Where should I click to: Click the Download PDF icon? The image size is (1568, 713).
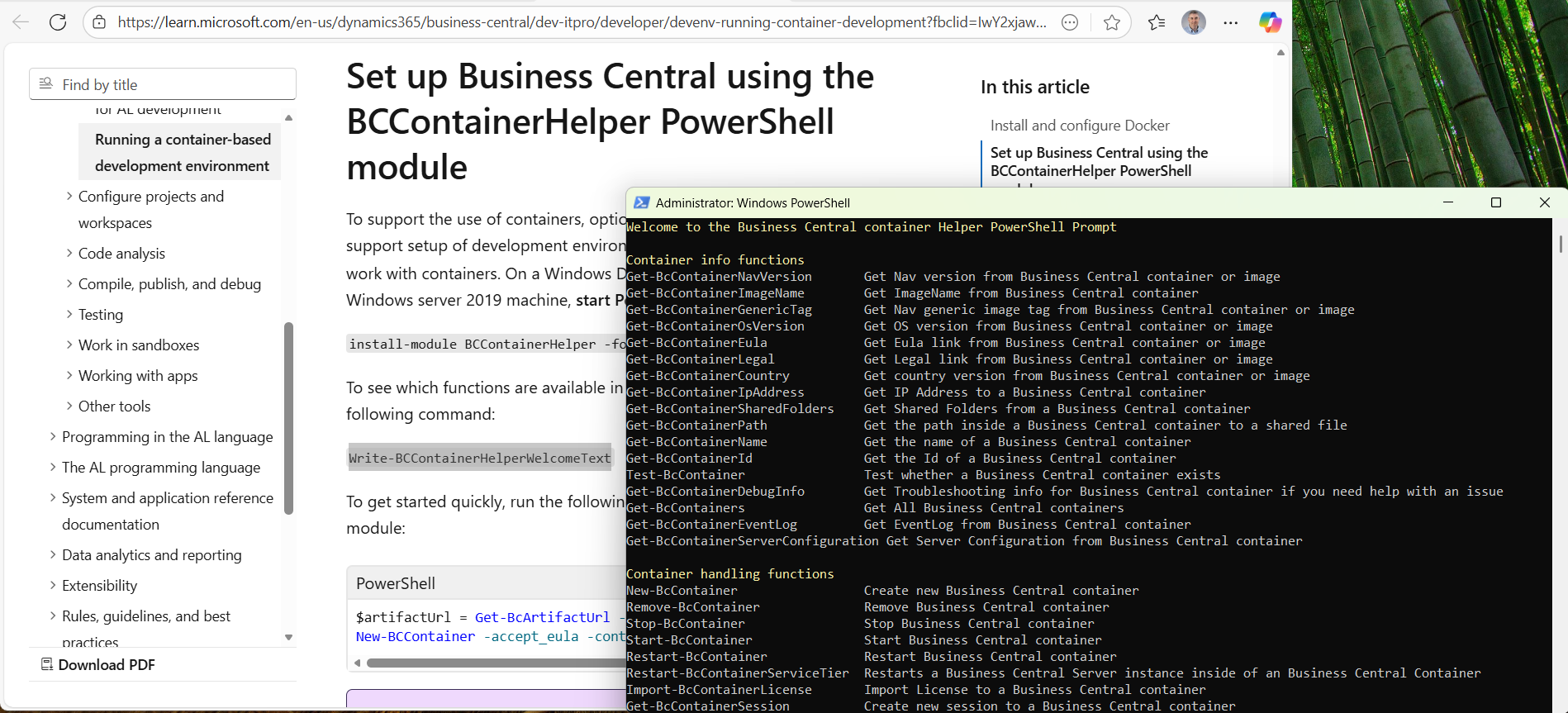pos(47,664)
